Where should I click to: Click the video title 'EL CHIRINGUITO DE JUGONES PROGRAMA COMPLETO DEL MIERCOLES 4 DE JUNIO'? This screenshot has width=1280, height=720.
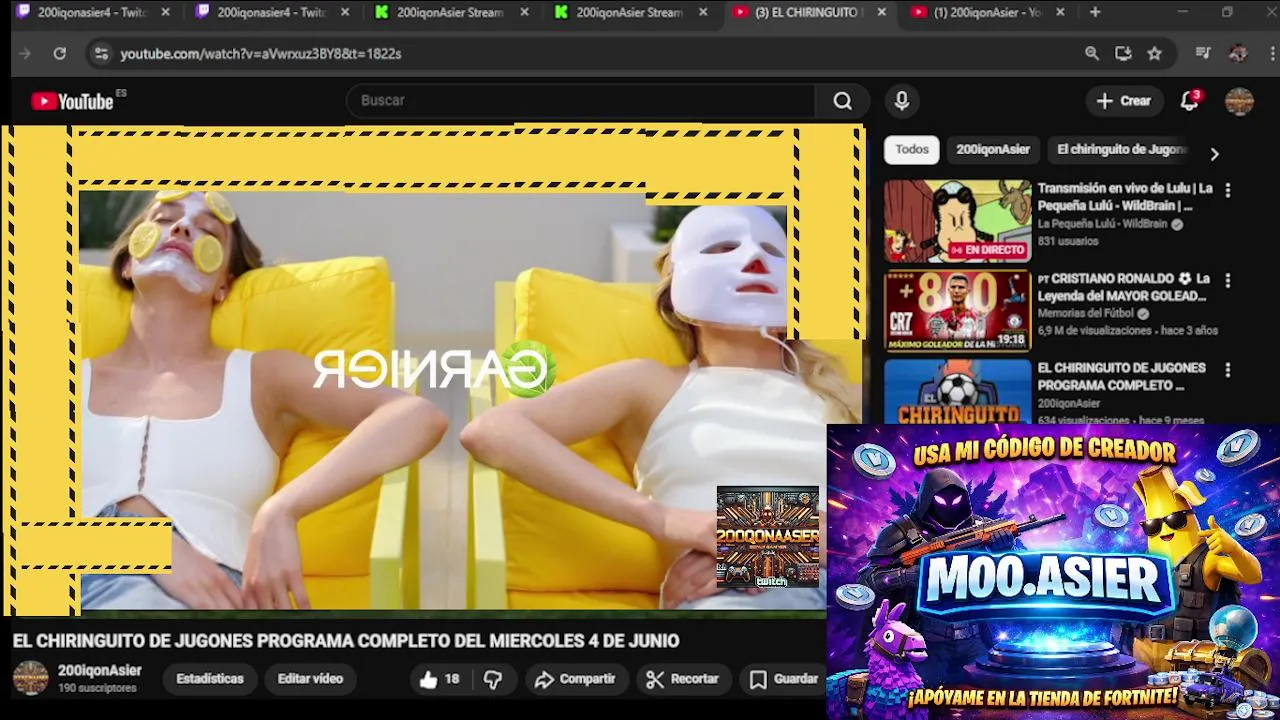(x=346, y=641)
